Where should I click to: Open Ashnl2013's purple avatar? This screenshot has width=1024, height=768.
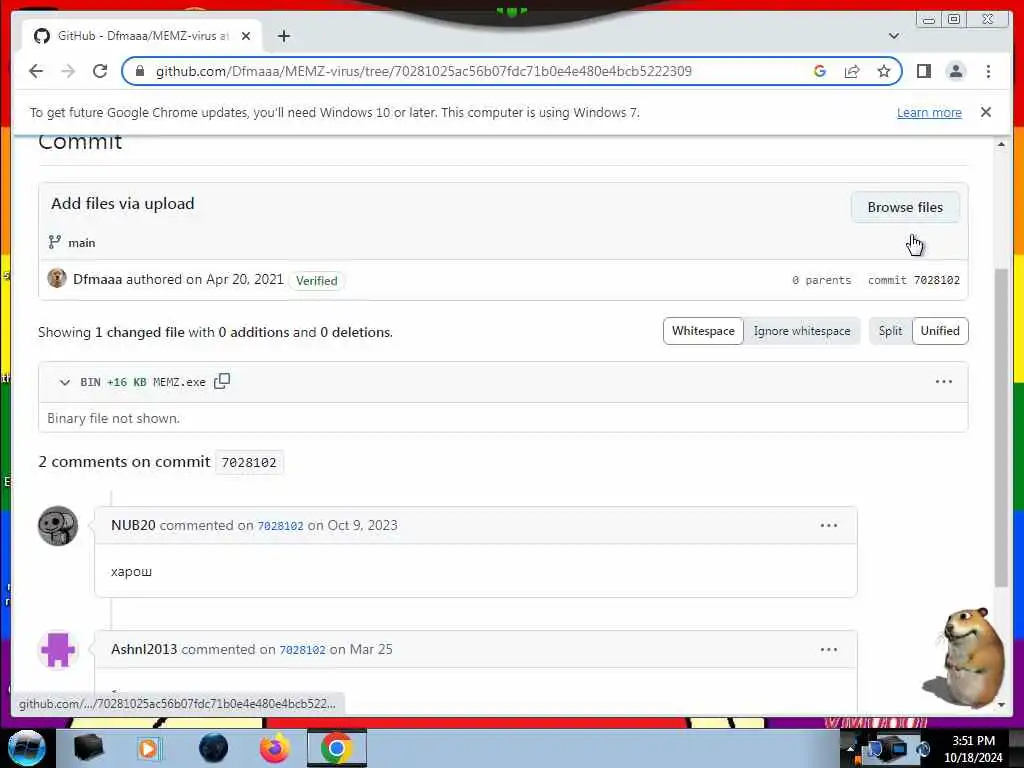click(57, 650)
